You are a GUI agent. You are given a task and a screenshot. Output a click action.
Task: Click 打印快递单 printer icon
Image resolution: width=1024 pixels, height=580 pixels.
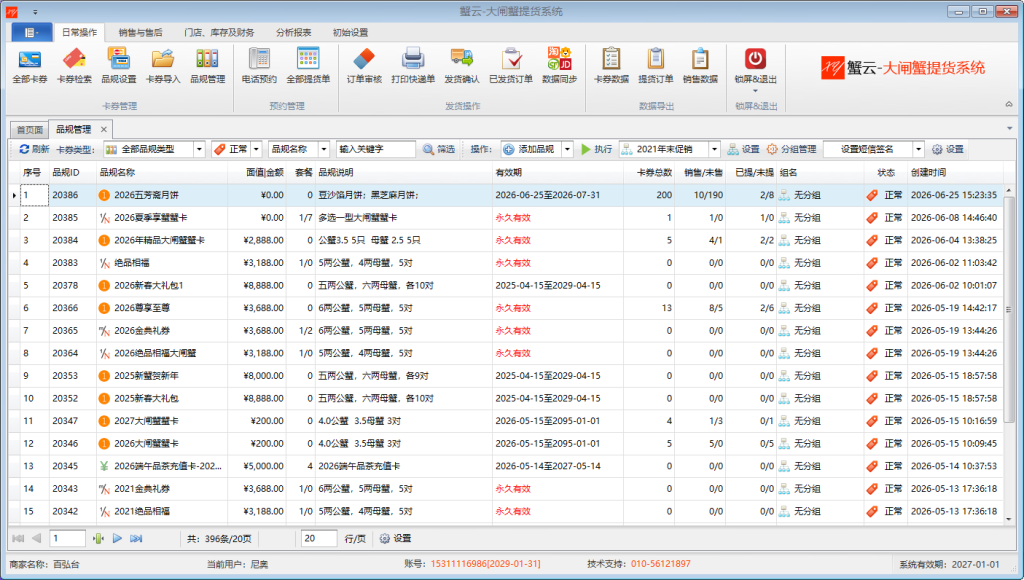[x=413, y=67]
